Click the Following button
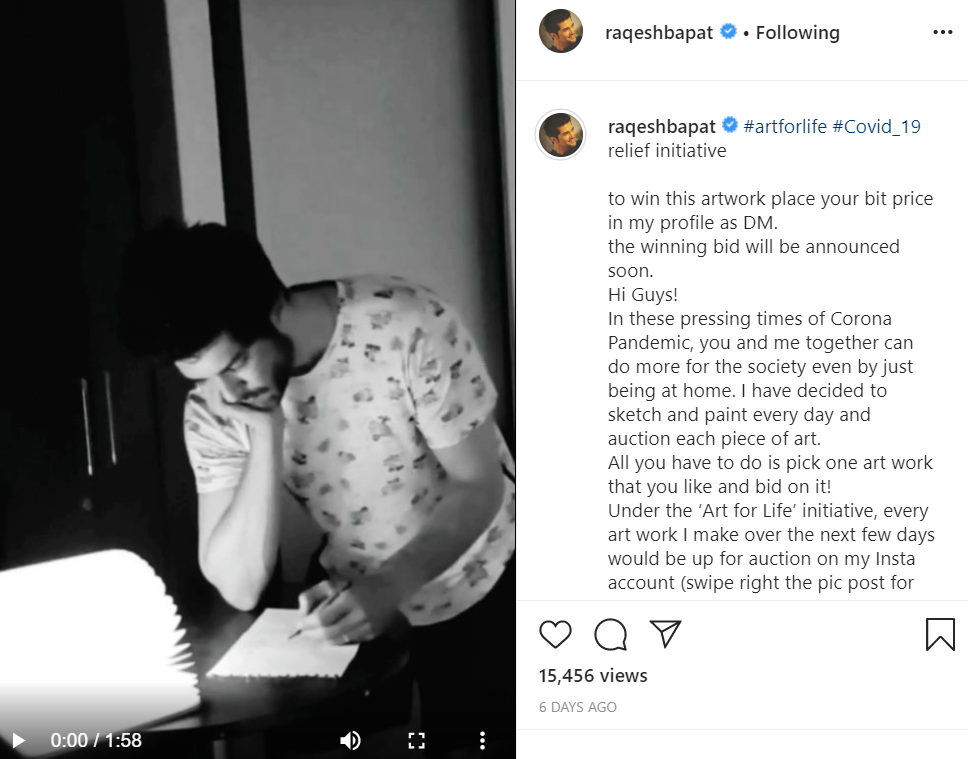The height and width of the screenshot is (759, 968). pos(797,33)
